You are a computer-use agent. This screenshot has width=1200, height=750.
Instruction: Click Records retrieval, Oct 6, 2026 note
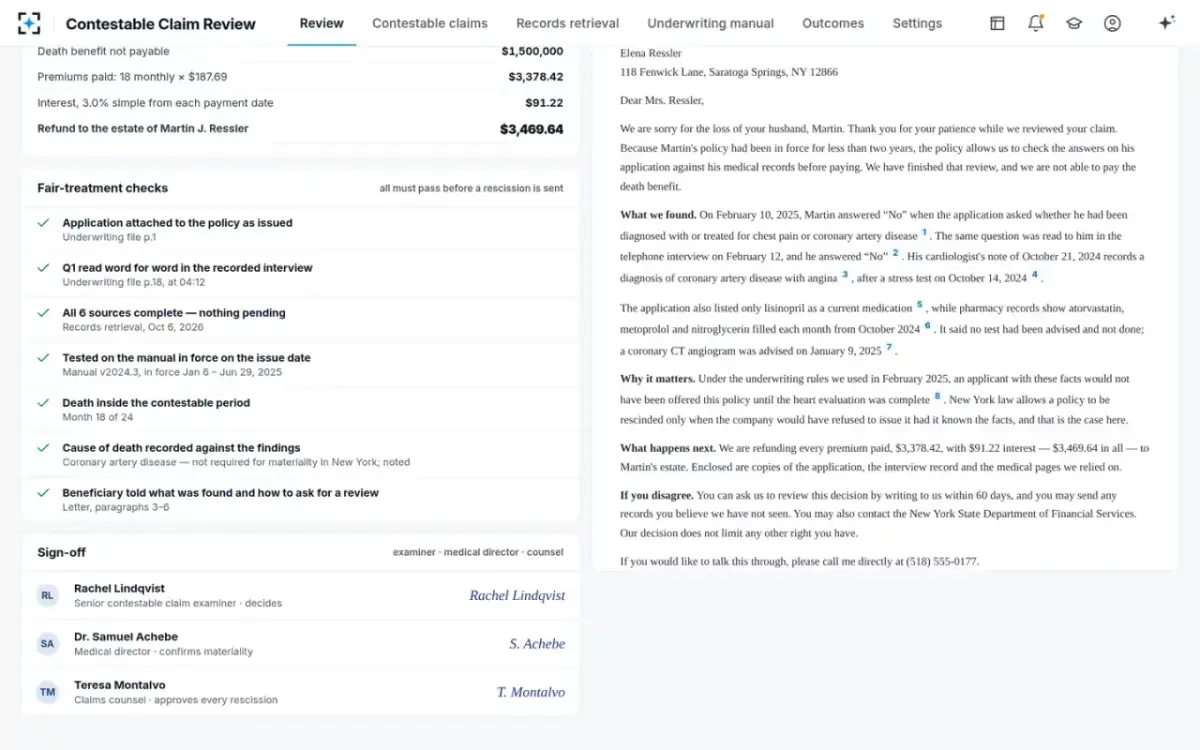[x=132, y=327]
